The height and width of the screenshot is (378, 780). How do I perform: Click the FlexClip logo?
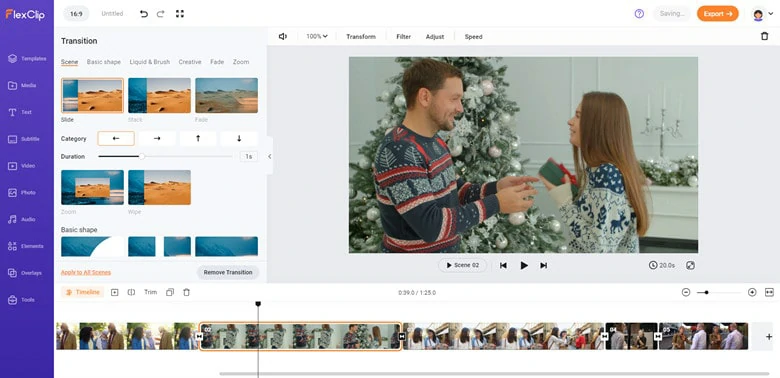coord(25,14)
